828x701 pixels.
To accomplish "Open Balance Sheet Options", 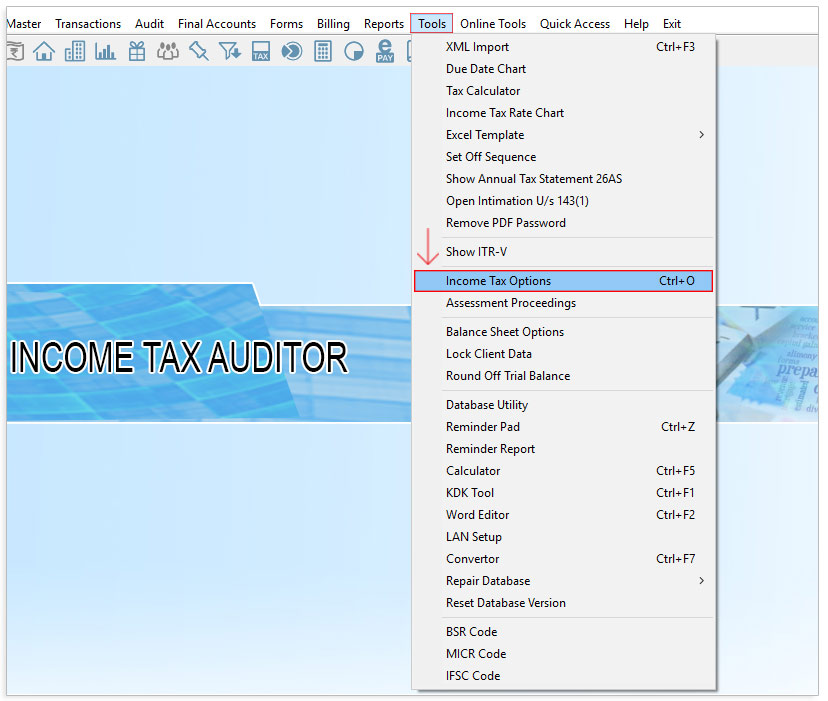I will pyautogui.click(x=563, y=332).
